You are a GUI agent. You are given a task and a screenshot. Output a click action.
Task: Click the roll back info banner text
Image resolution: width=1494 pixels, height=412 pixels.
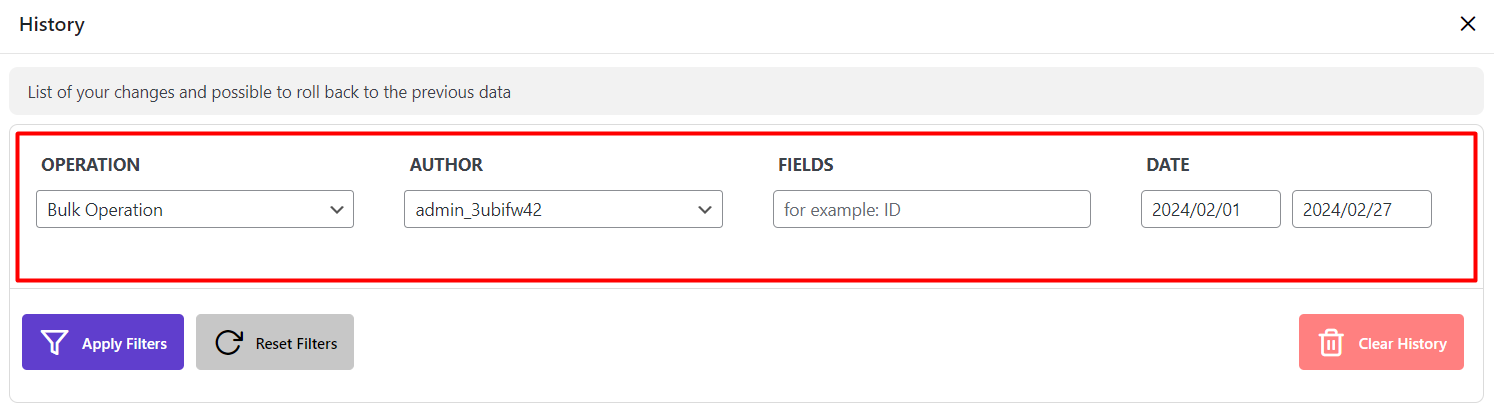click(269, 92)
